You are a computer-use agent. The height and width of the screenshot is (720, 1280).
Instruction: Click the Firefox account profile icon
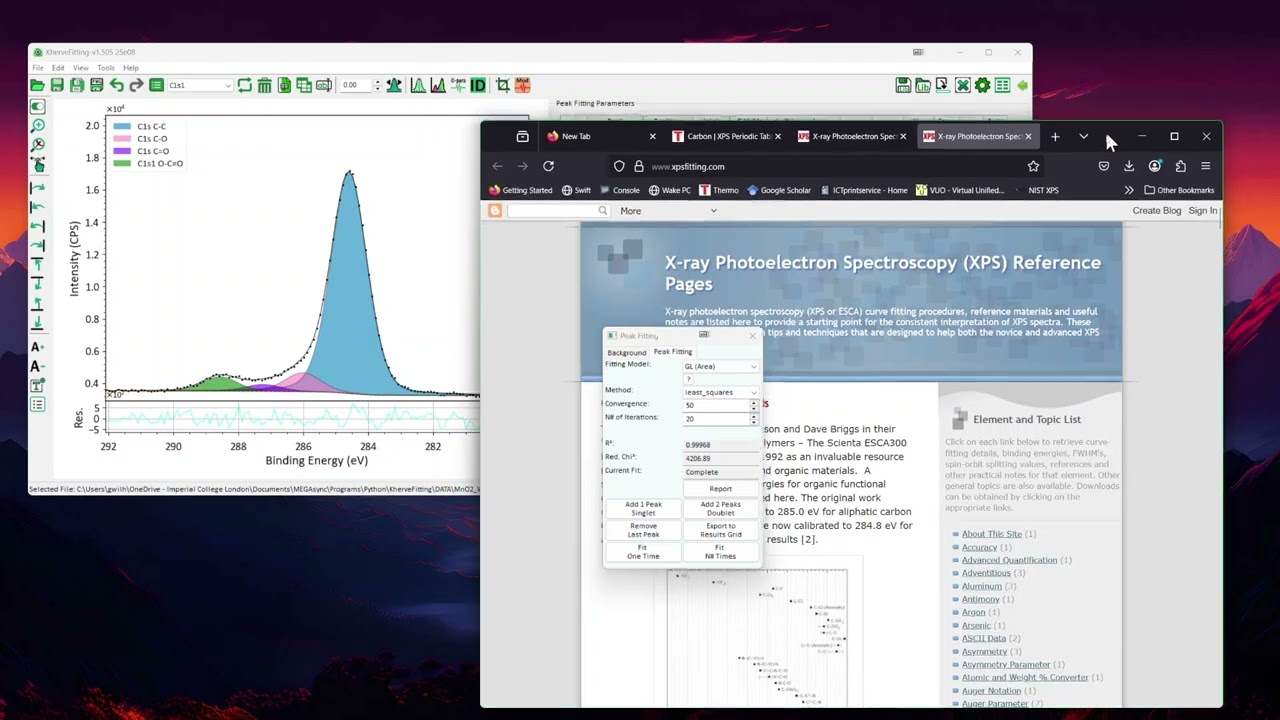coord(1155,167)
